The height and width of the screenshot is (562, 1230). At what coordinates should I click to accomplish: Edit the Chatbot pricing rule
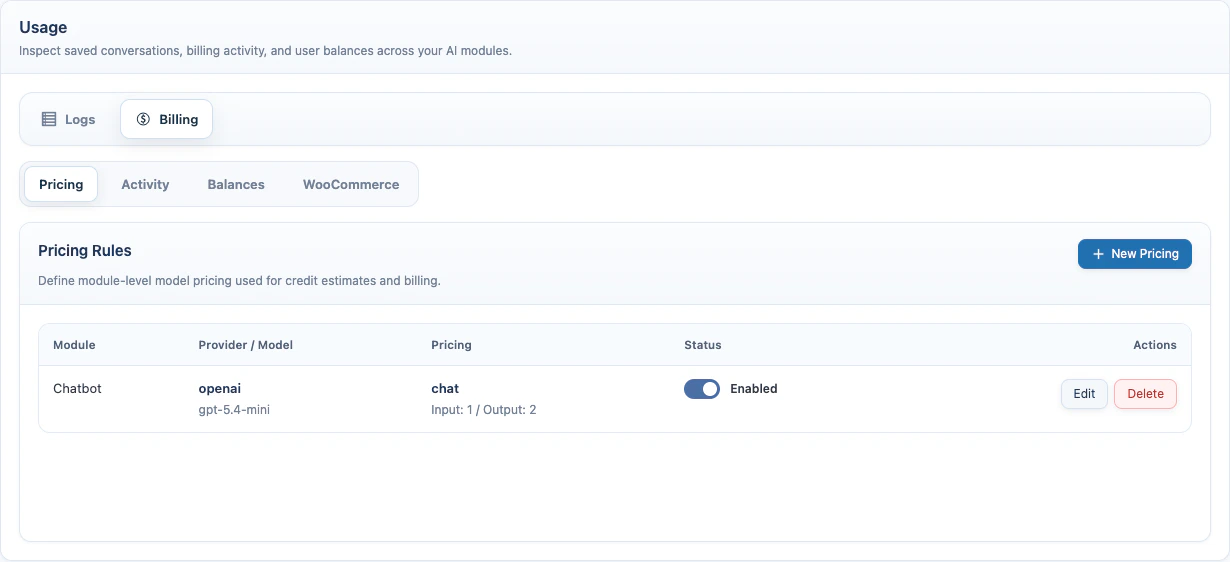pyautogui.click(x=1084, y=394)
